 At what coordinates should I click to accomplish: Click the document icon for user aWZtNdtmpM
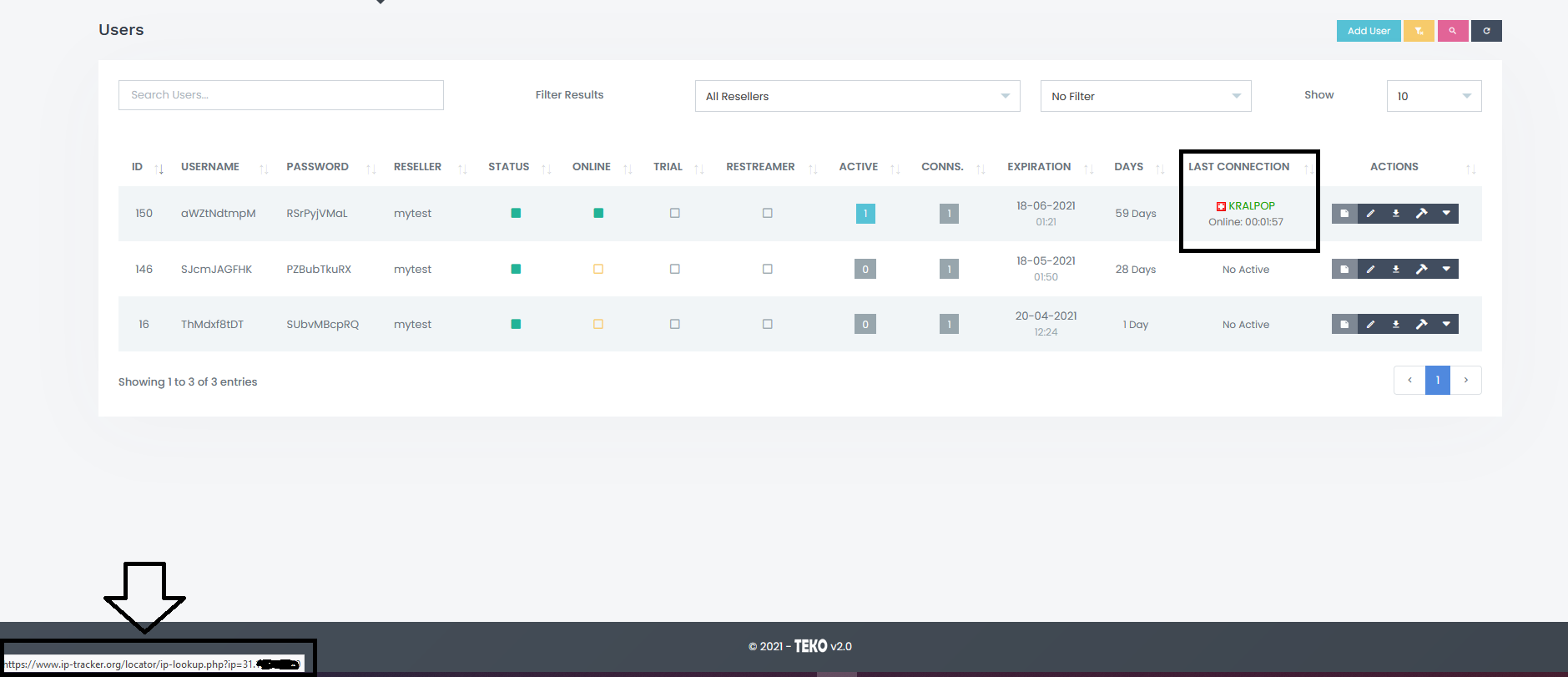1344,214
